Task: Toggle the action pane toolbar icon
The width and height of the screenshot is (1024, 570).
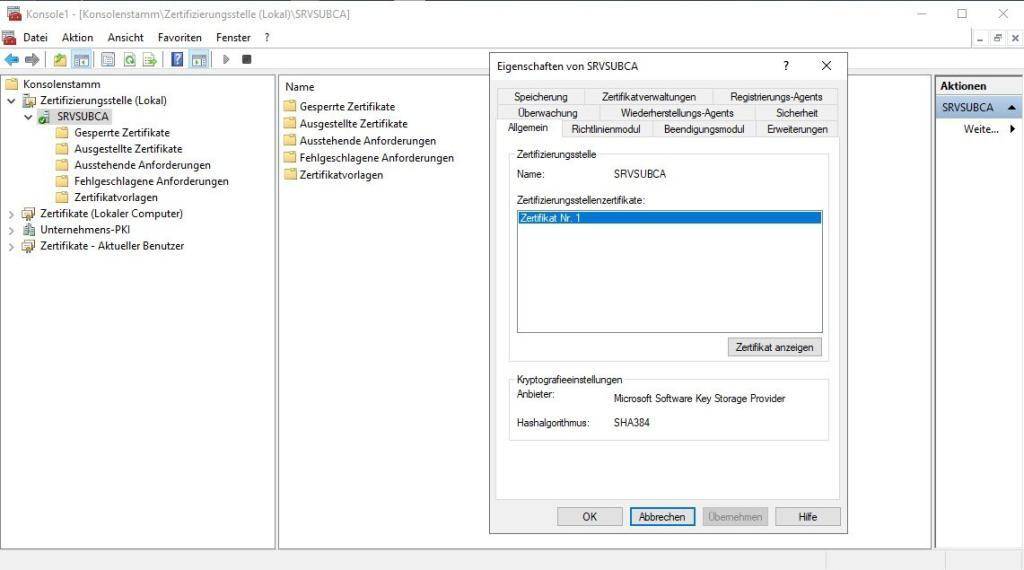Action: click(x=199, y=60)
